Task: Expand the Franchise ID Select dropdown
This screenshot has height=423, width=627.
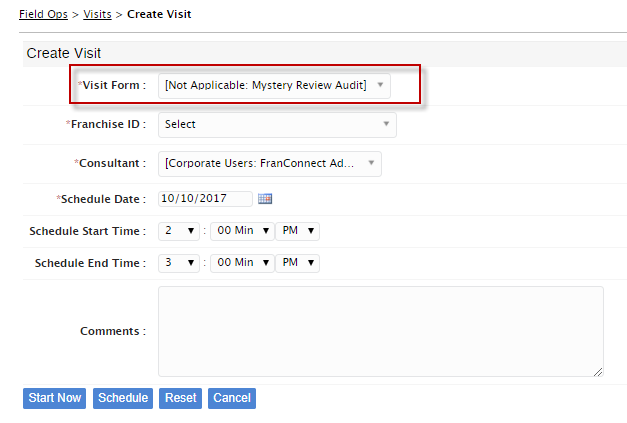Action: coord(277,125)
